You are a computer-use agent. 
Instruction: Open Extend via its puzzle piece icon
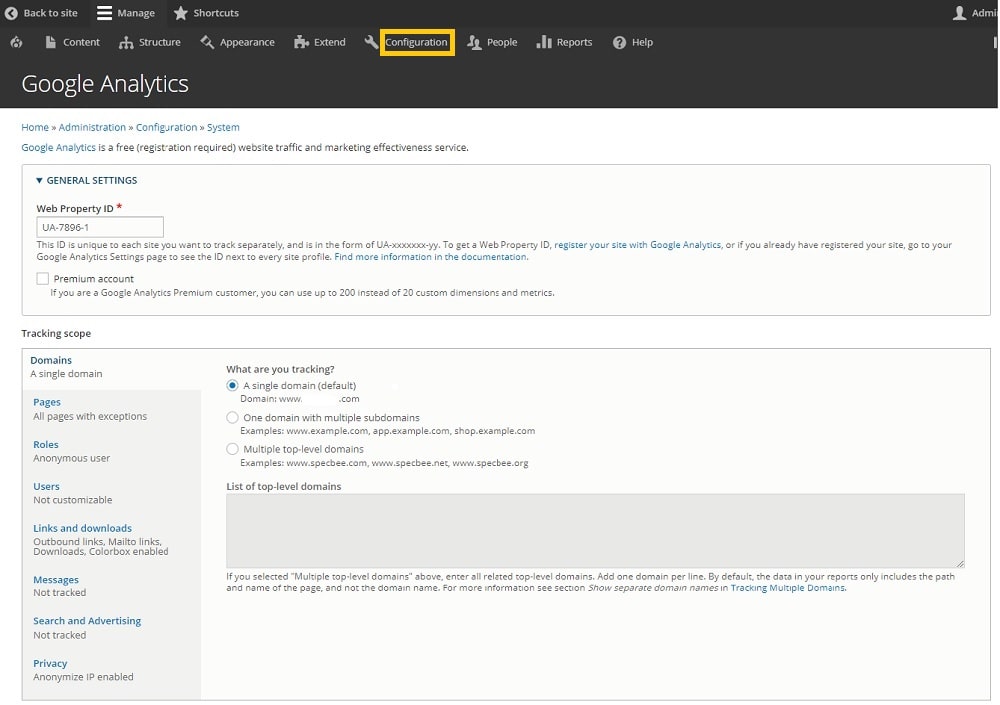click(x=301, y=42)
